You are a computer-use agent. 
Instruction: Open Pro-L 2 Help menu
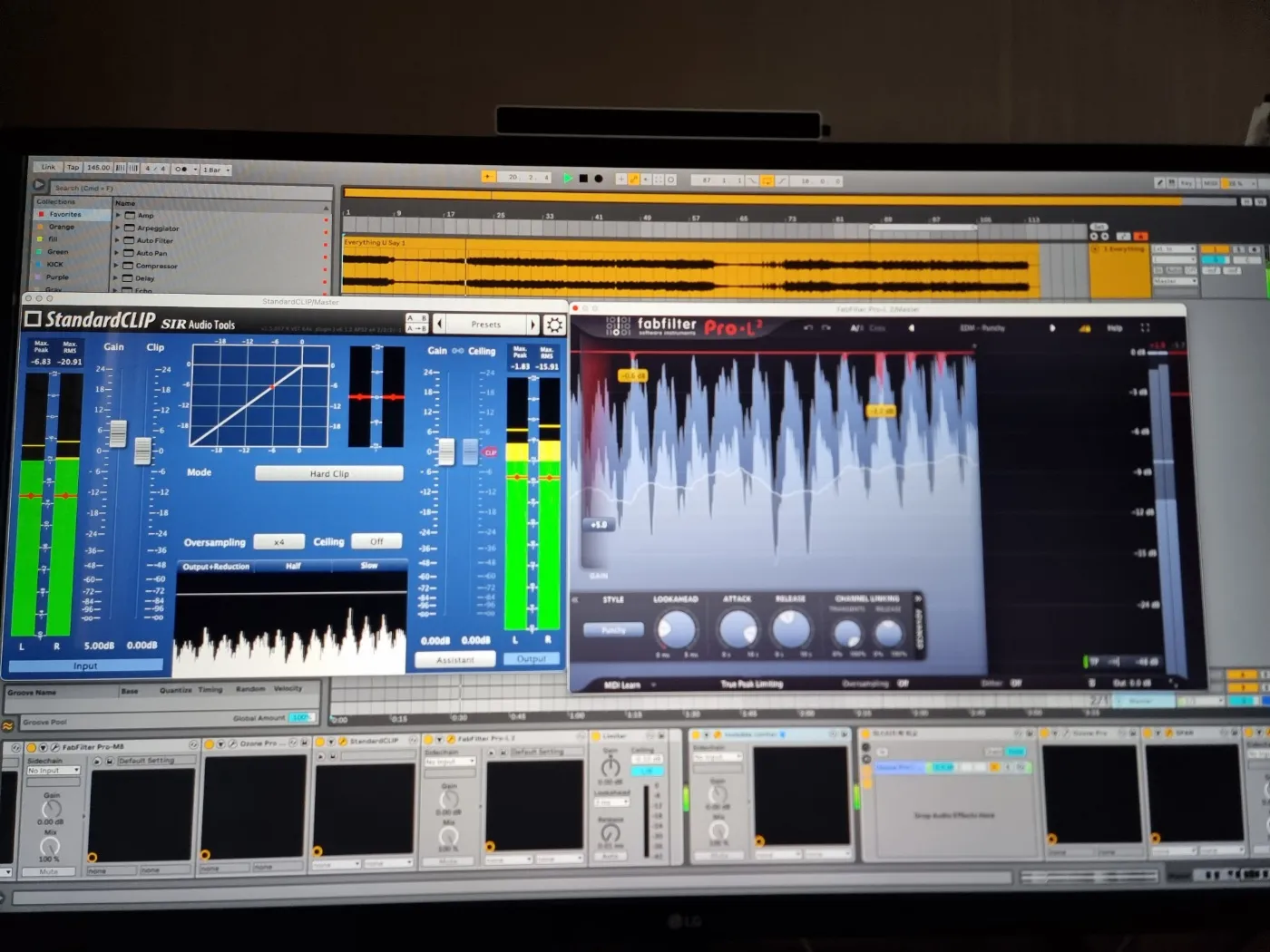(x=1115, y=328)
